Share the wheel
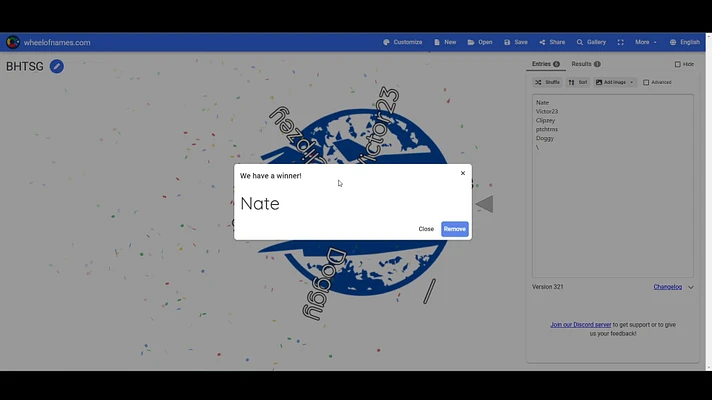 coord(552,42)
